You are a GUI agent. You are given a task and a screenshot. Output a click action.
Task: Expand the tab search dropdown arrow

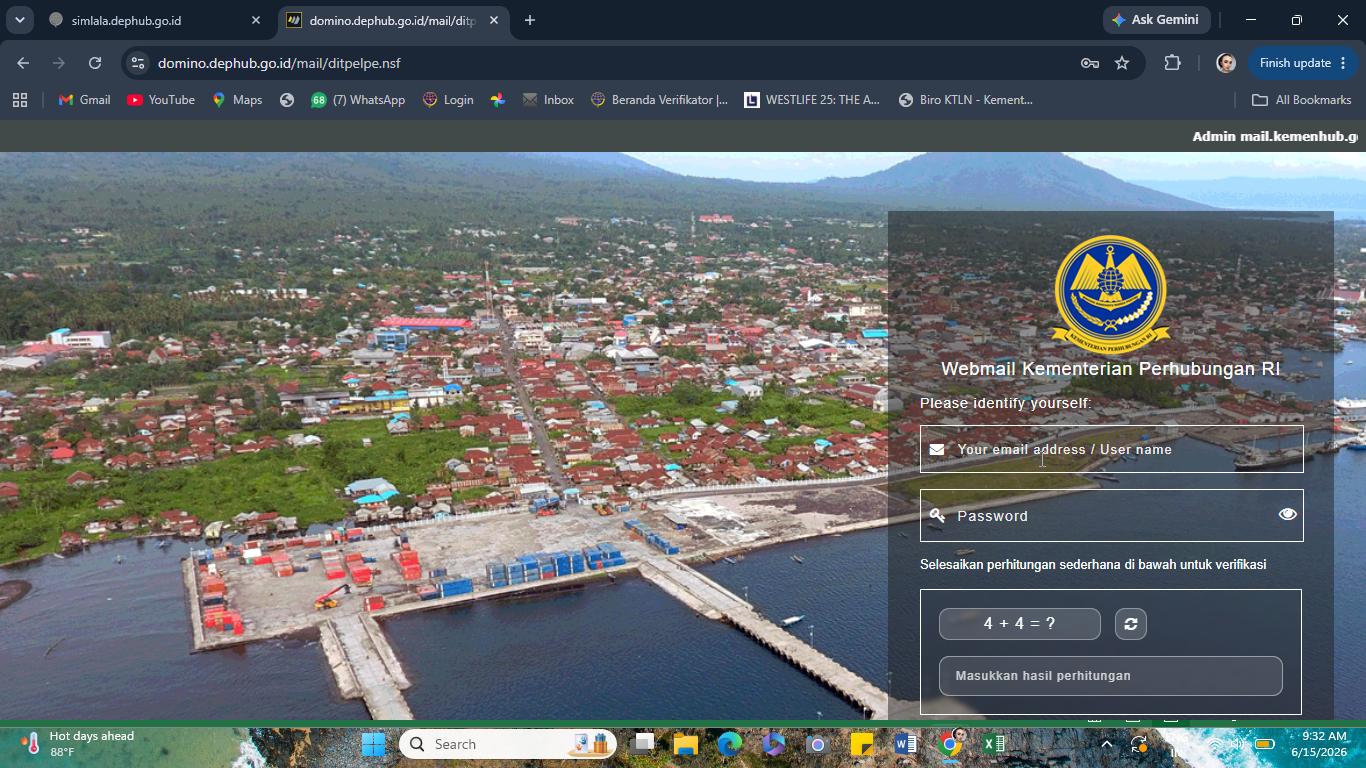20,20
